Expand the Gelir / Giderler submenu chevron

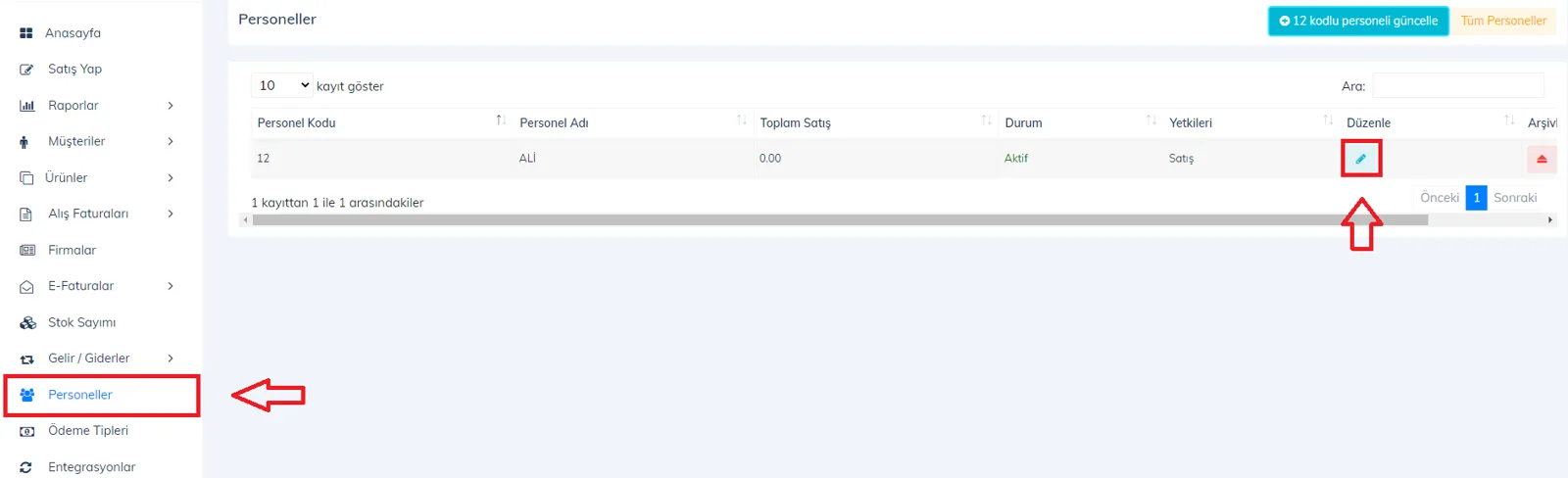point(171,358)
